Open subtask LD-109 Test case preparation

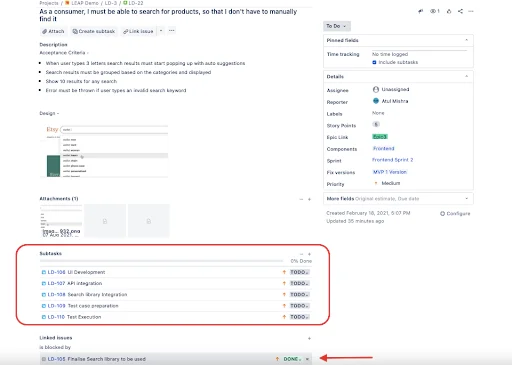point(83,306)
